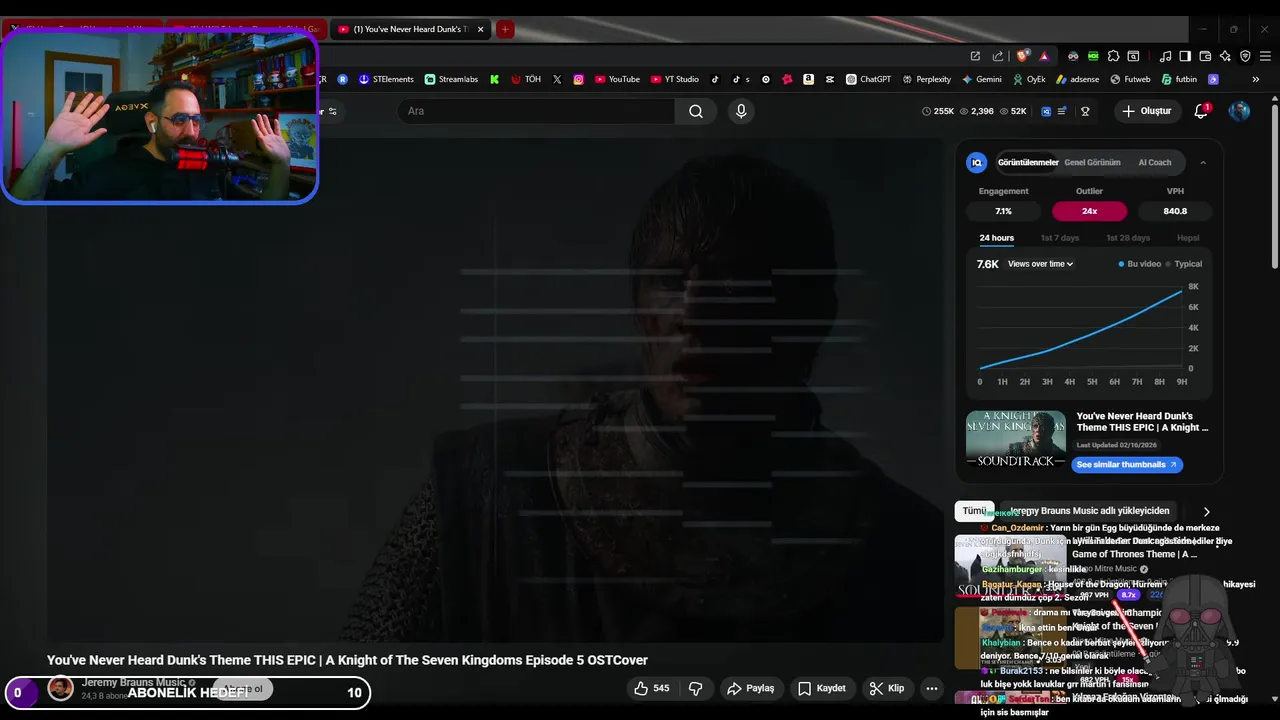This screenshot has width=1280, height=720.
Task: Toggle the 'Bu video' chart series
Action: (1140, 264)
